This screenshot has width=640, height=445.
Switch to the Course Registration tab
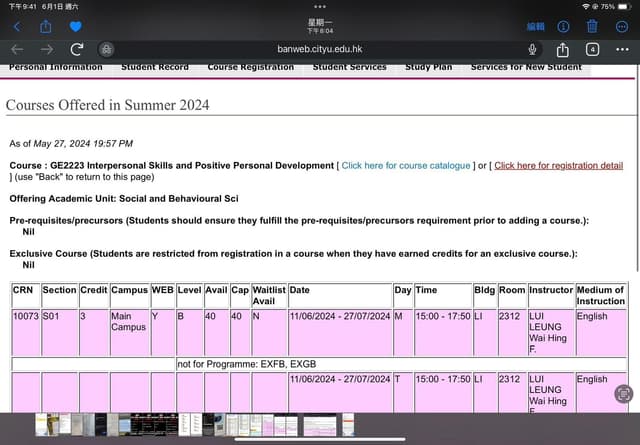pyautogui.click(x=250, y=67)
